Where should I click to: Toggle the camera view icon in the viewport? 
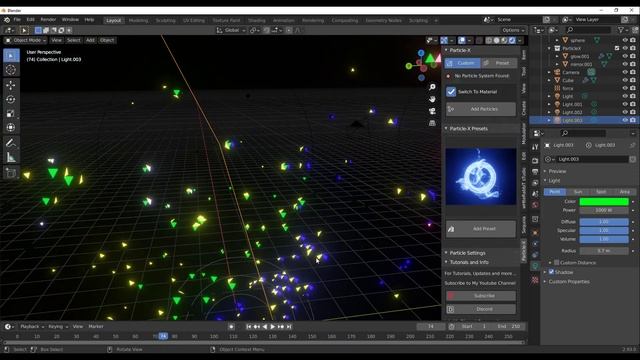[x=432, y=111]
